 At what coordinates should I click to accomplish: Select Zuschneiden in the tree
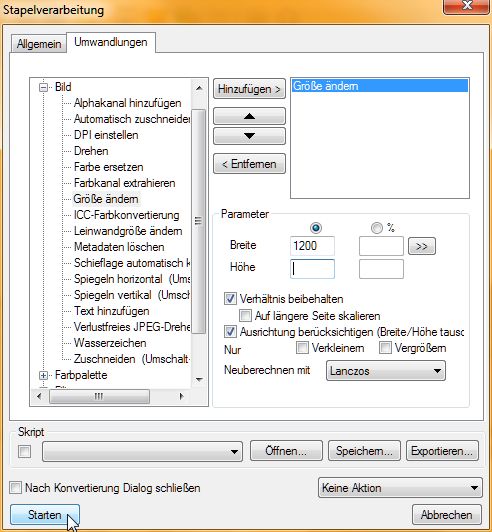click(x=132, y=359)
